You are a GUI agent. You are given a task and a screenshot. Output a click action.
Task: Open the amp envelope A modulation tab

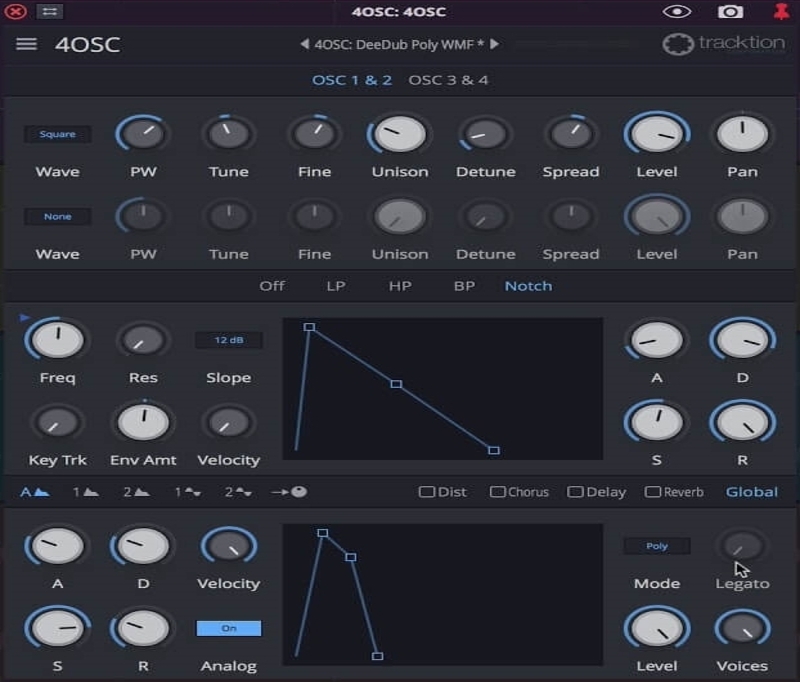click(35, 492)
